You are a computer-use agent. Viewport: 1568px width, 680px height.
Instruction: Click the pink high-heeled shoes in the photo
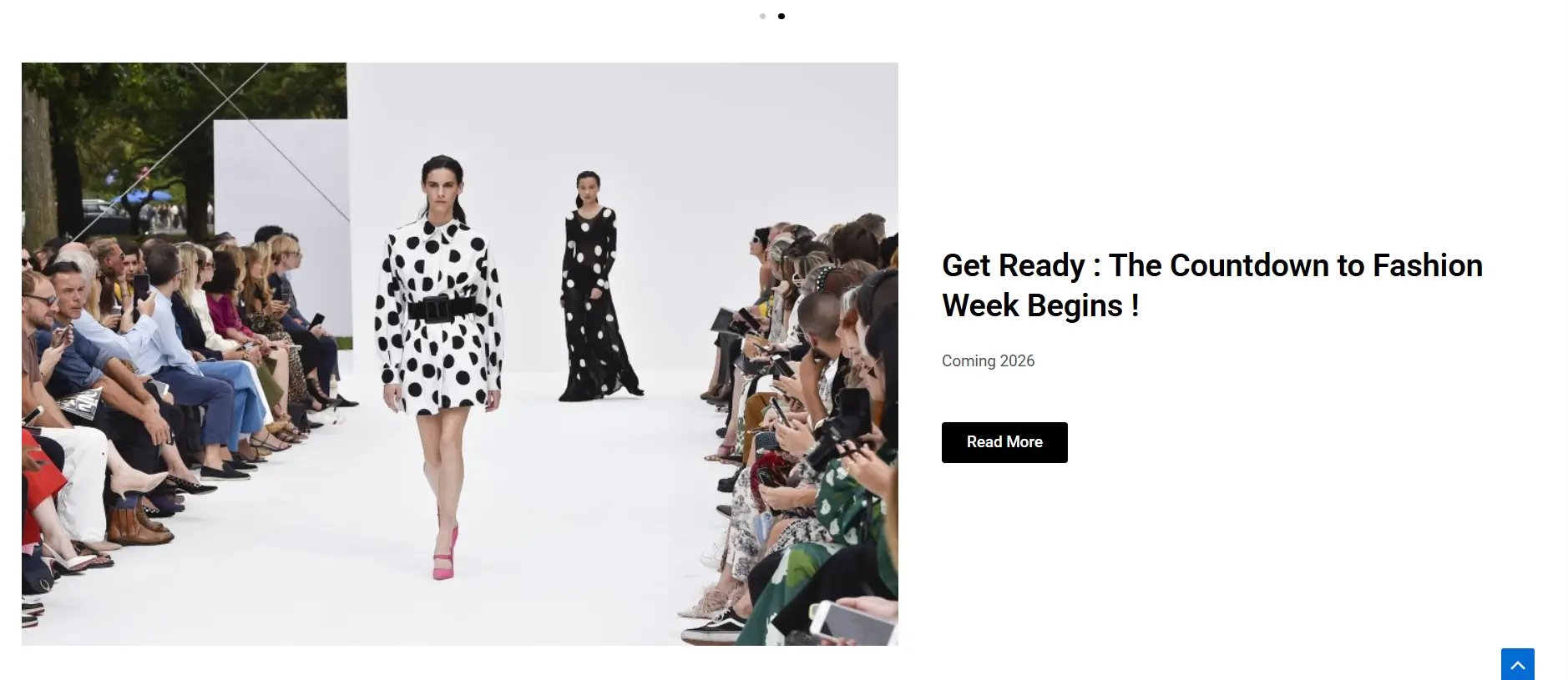[445, 555]
